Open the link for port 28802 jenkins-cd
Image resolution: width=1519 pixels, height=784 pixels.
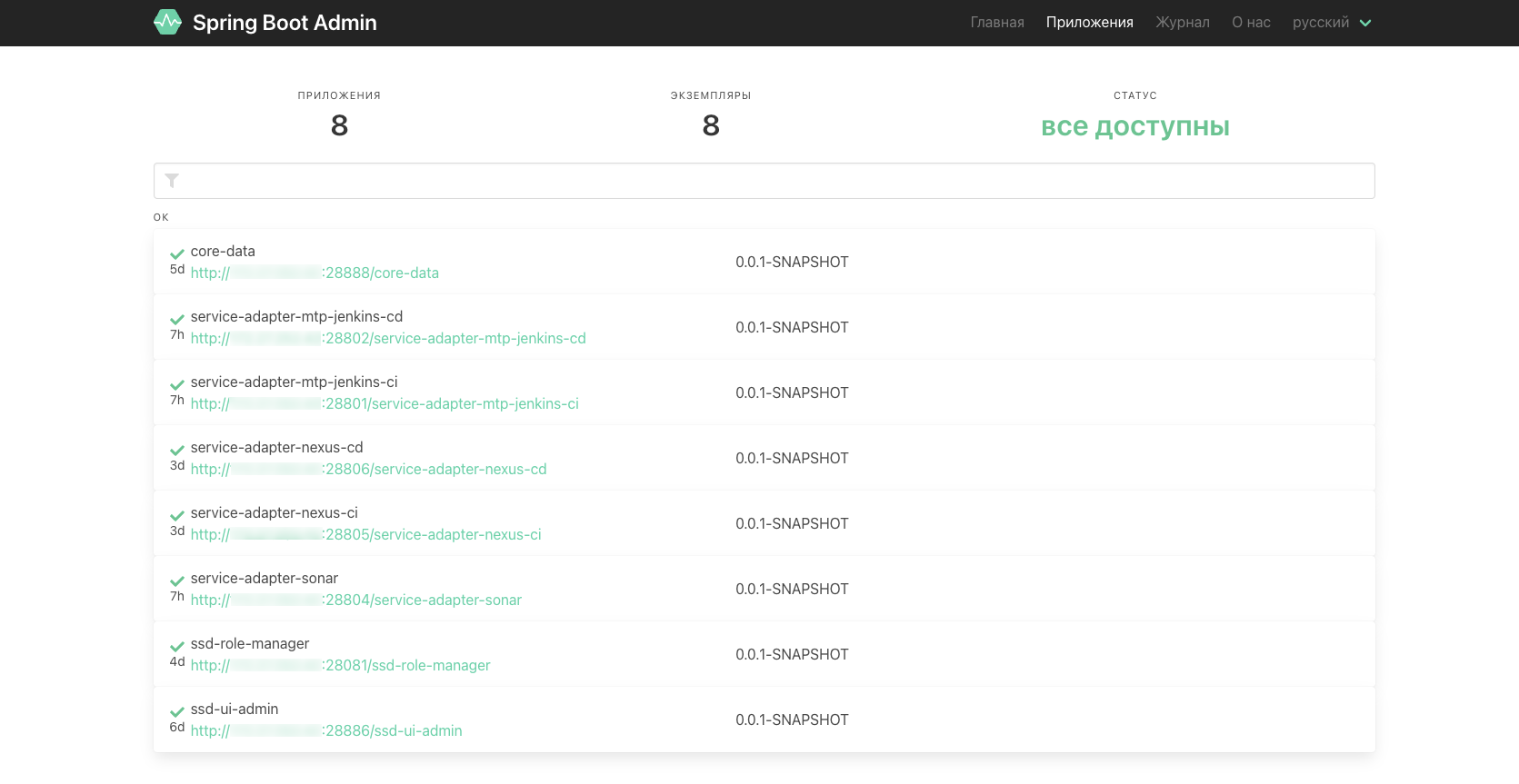click(388, 338)
